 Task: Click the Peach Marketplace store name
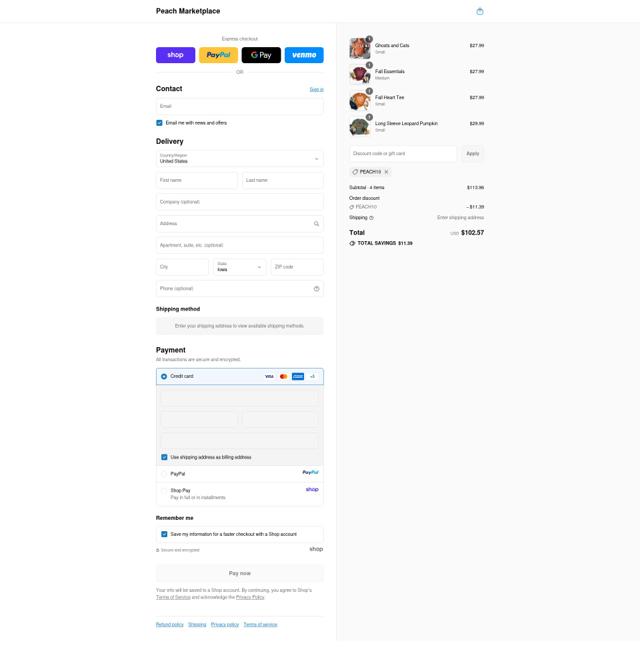(x=188, y=11)
